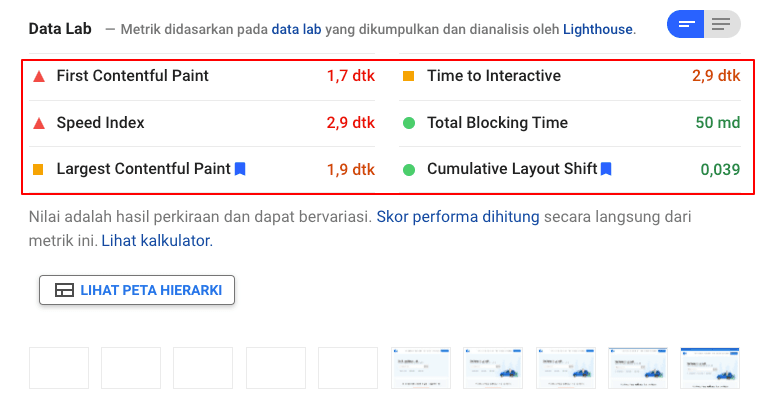Open the "Lihat kalkulator" link

155,240
